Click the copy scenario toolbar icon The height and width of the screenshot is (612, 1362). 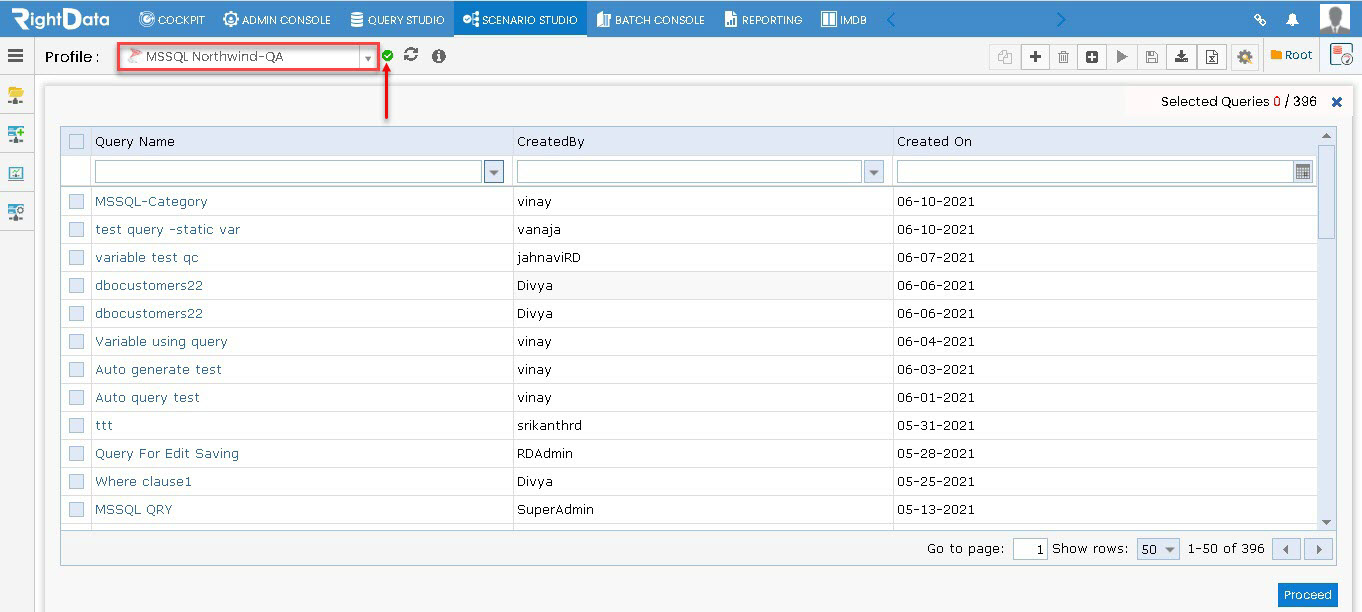coord(1005,57)
